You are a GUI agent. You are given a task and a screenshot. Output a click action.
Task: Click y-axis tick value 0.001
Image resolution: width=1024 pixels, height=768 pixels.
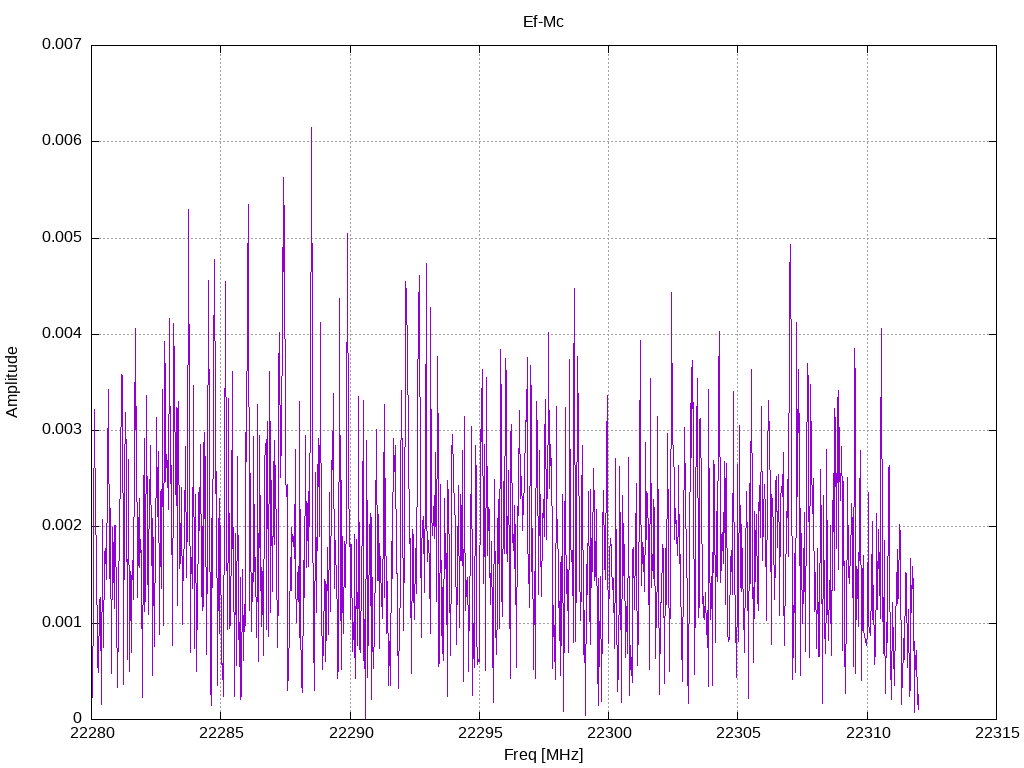pos(62,622)
